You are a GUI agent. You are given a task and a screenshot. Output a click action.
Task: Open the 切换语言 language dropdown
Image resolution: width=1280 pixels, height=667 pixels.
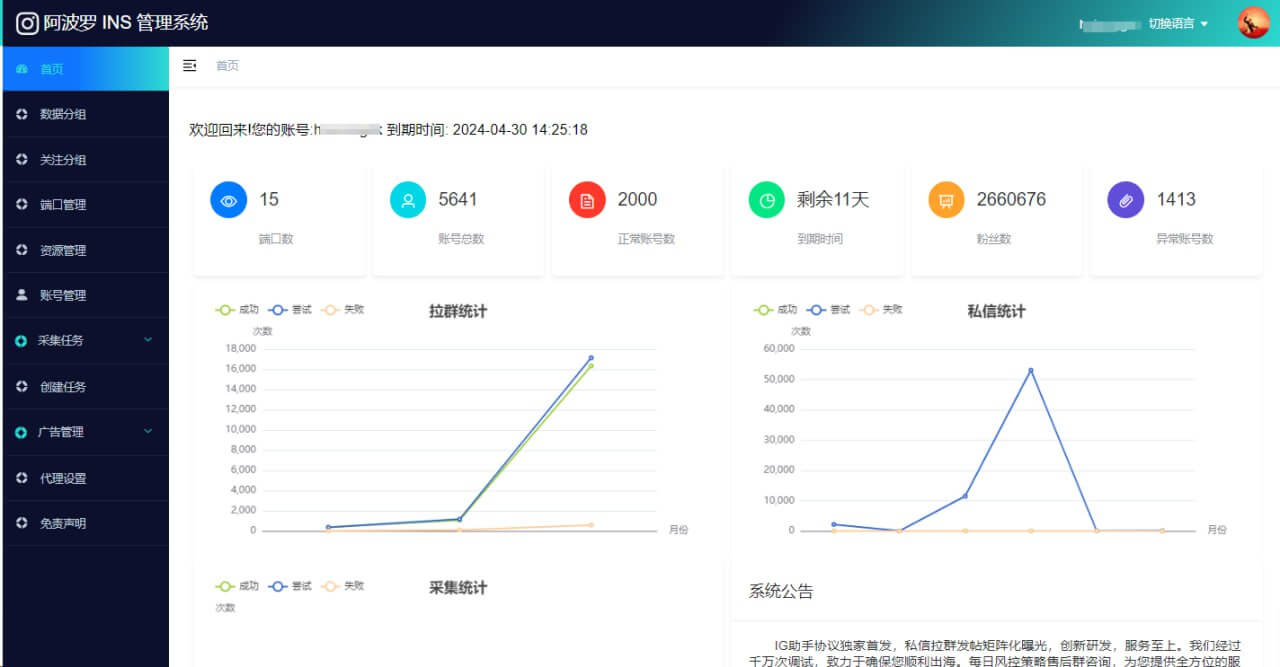[1178, 24]
